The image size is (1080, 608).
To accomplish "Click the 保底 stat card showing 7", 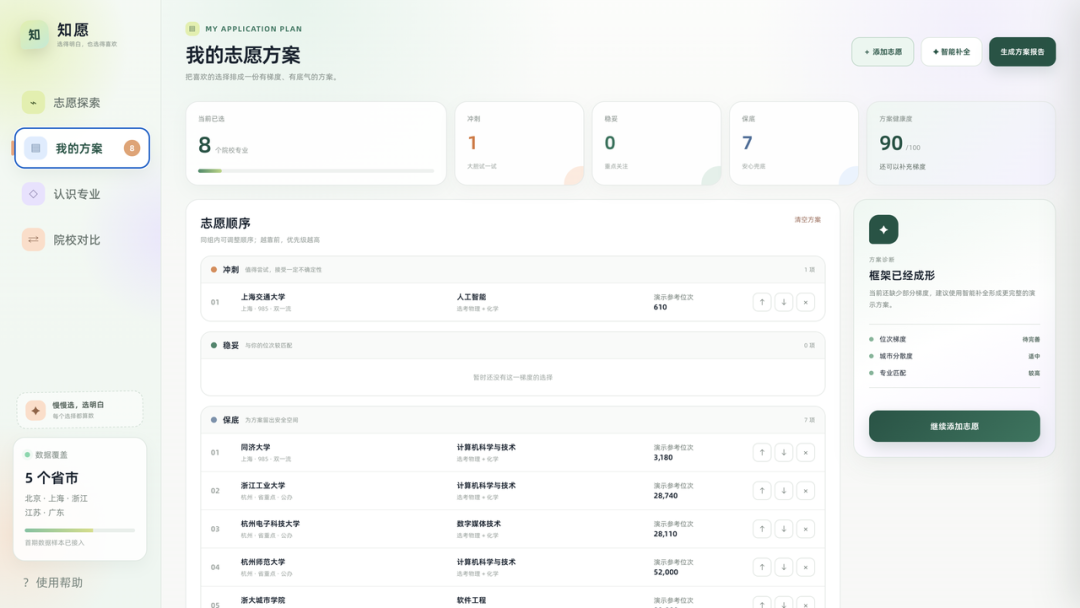I will (794, 143).
